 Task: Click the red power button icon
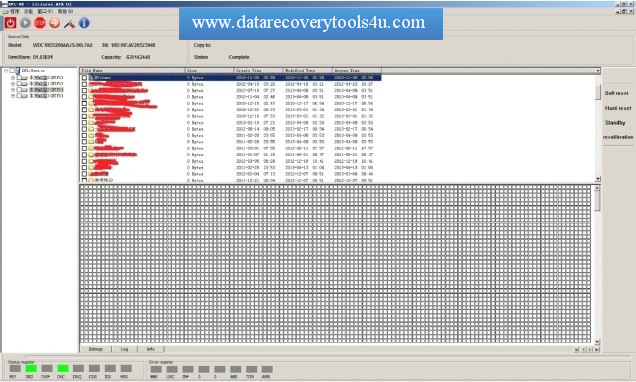click(x=11, y=23)
